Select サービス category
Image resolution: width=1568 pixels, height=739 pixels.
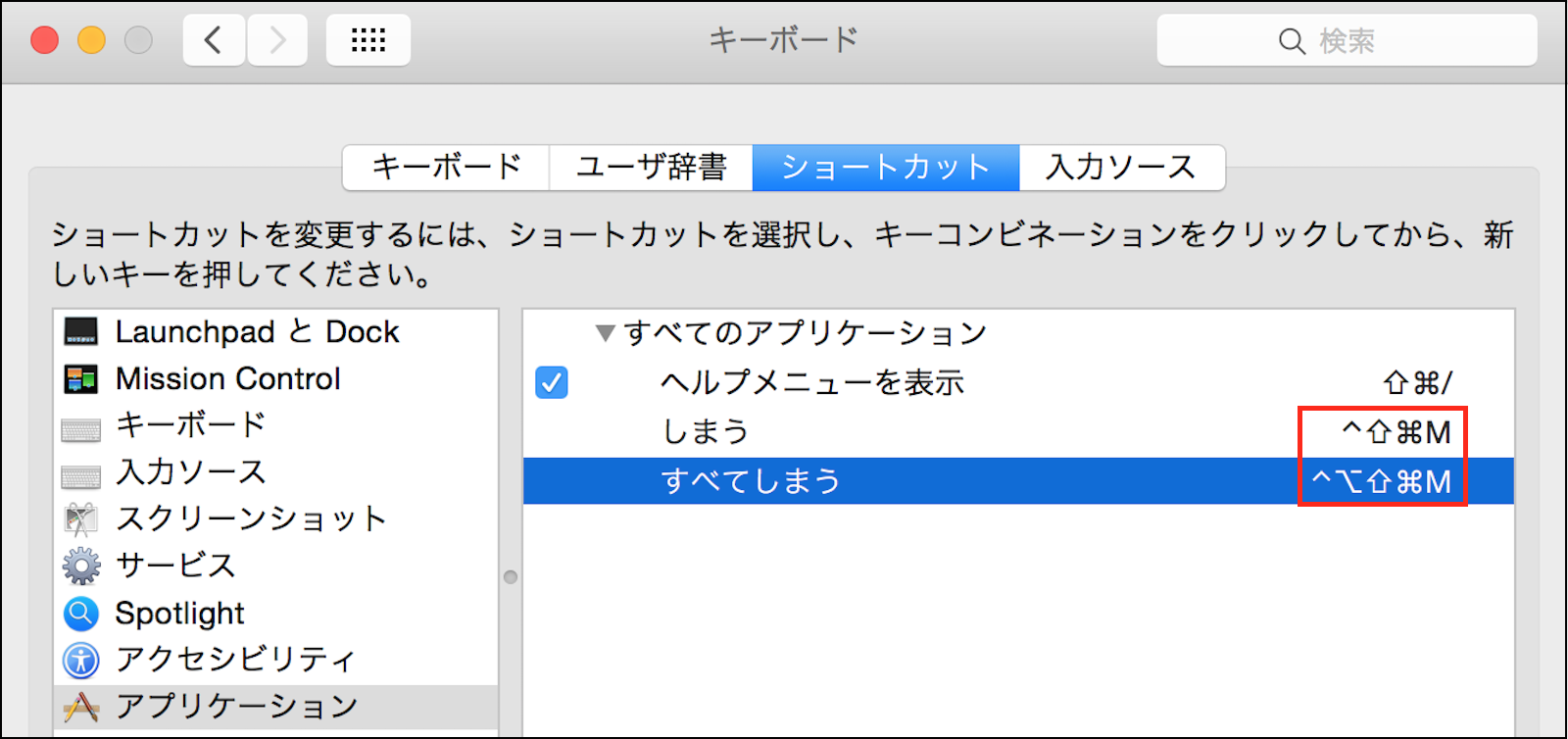(x=276, y=567)
